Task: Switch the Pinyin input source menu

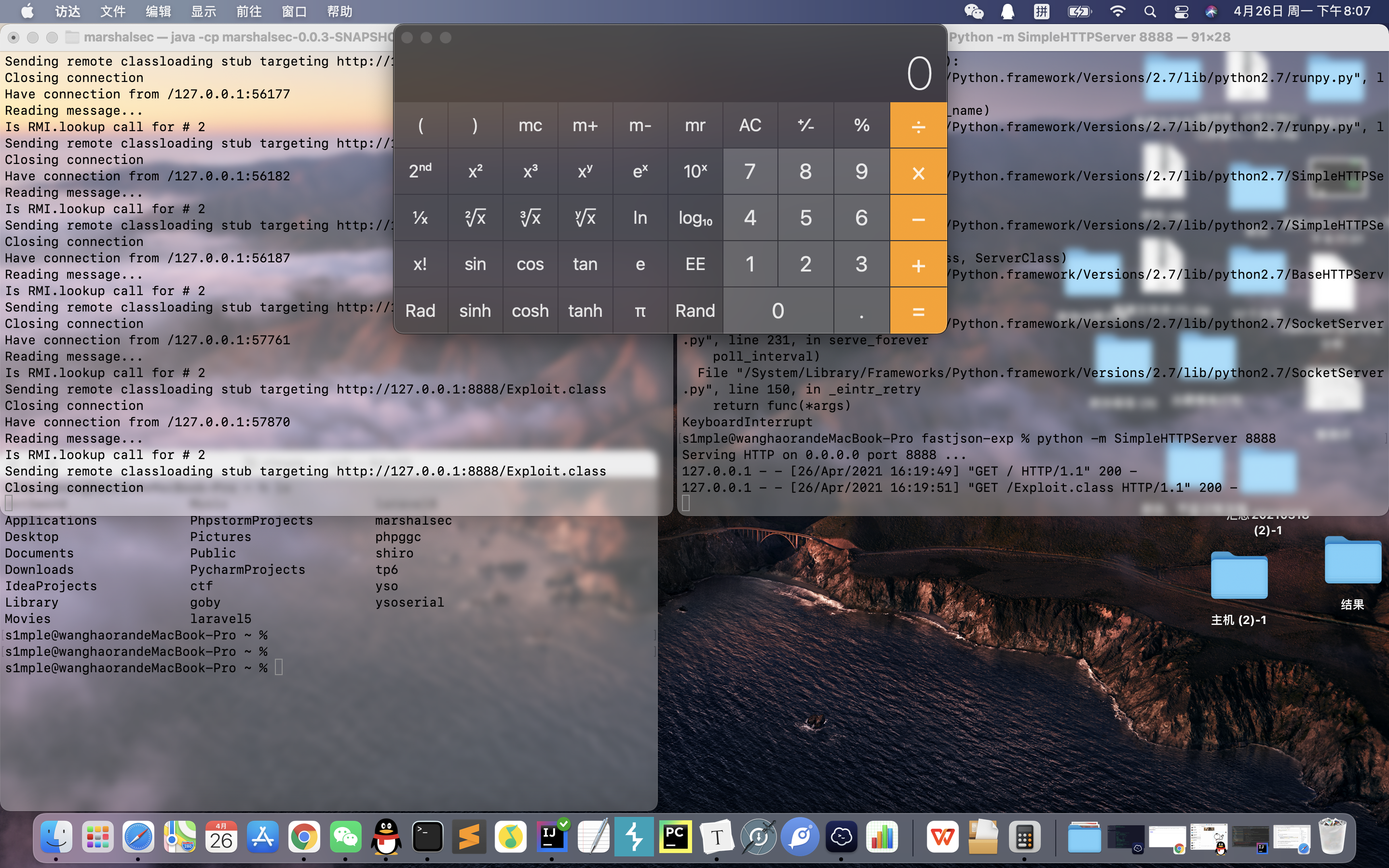Action: 1042,12
